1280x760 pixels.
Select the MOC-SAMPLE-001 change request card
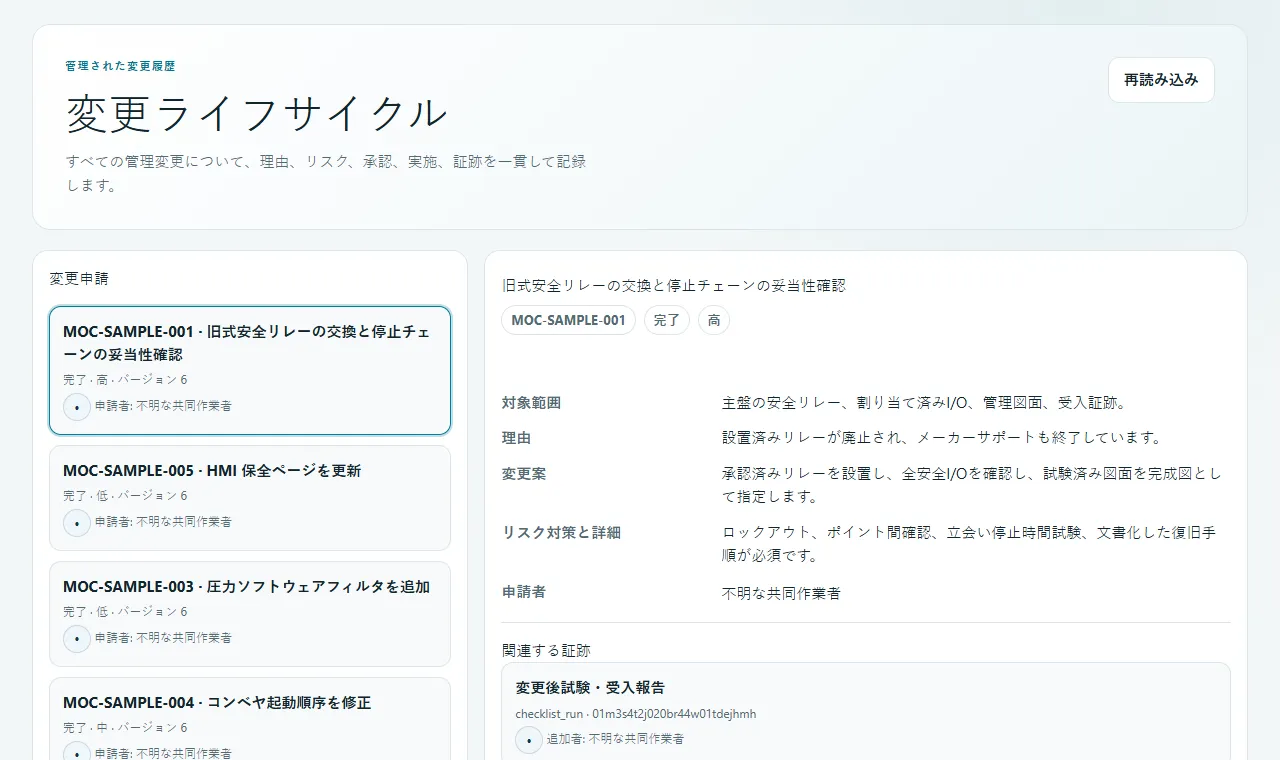[250, 371]
